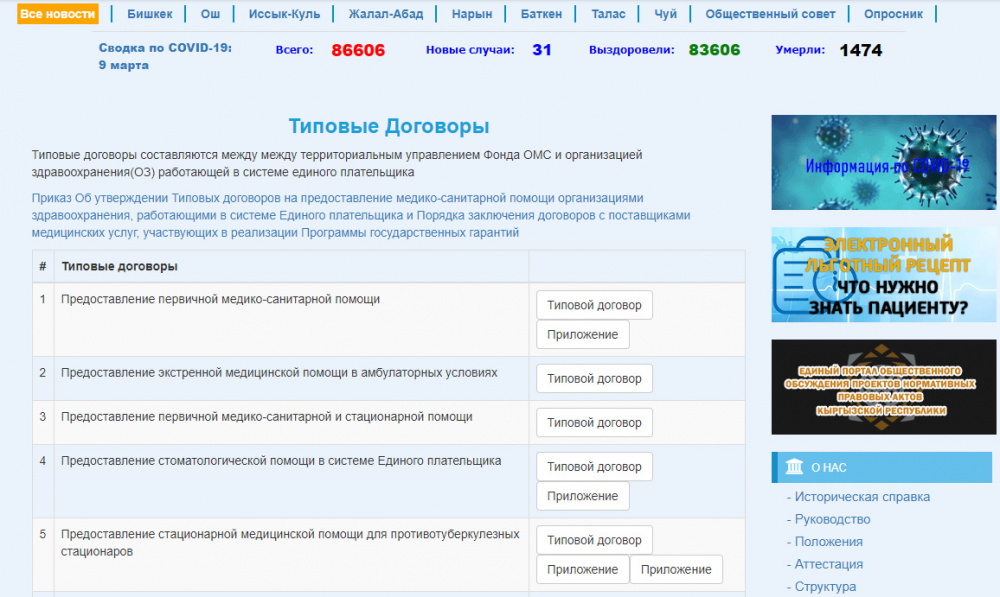Open the electronic prescription banner
This screenshot has width=1000, height=597.
883,275
